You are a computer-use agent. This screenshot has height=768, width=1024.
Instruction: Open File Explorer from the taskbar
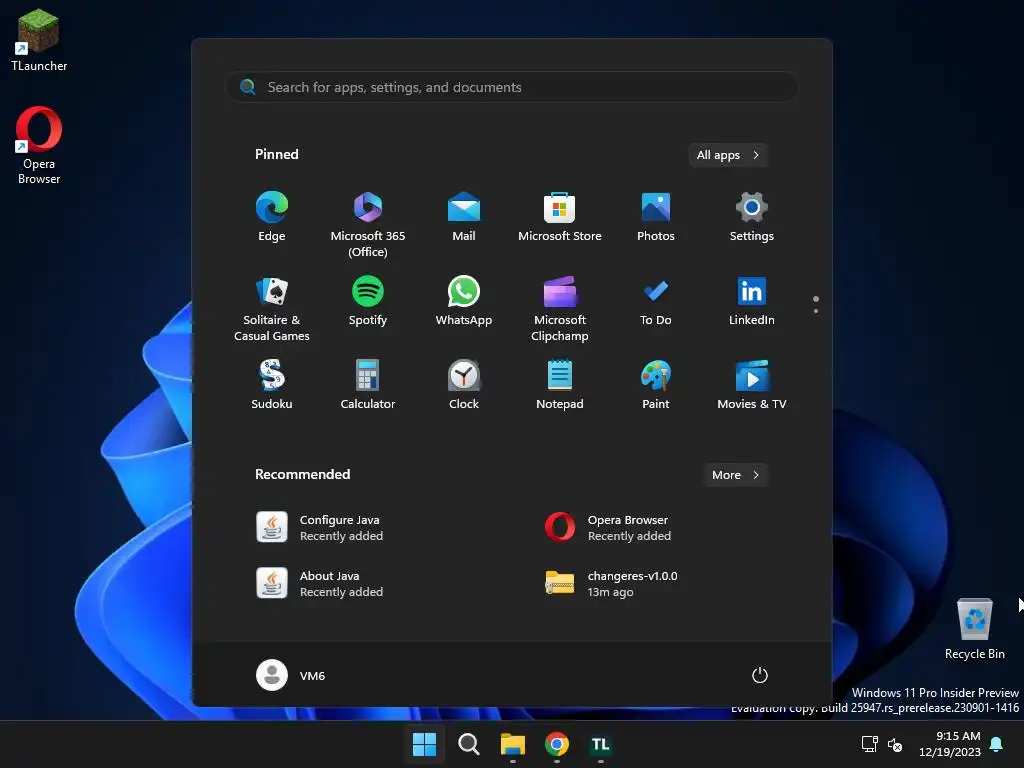(x=513, y=744)
